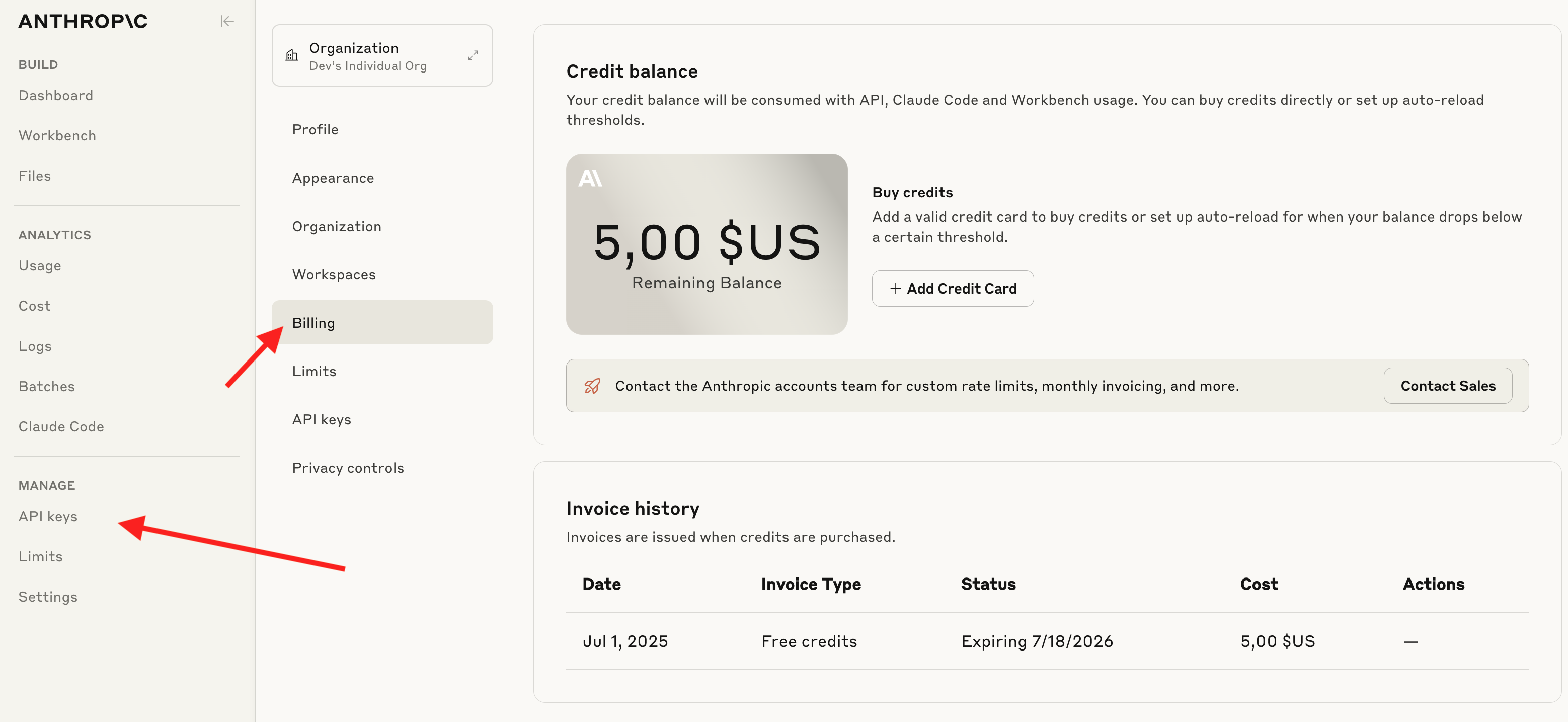Click the organization building icon
This screenshot has width=1568, height=722.
292,55
